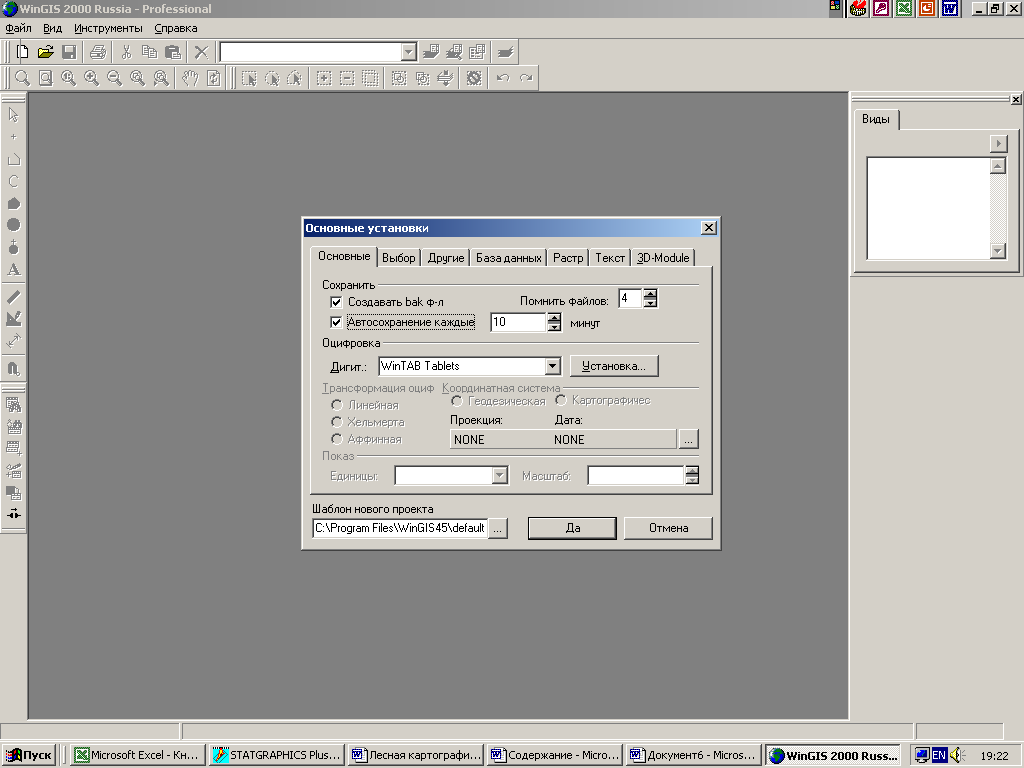Open the Файл menu
Viewport: 1024px width, 768px height.
pos(18,28)
